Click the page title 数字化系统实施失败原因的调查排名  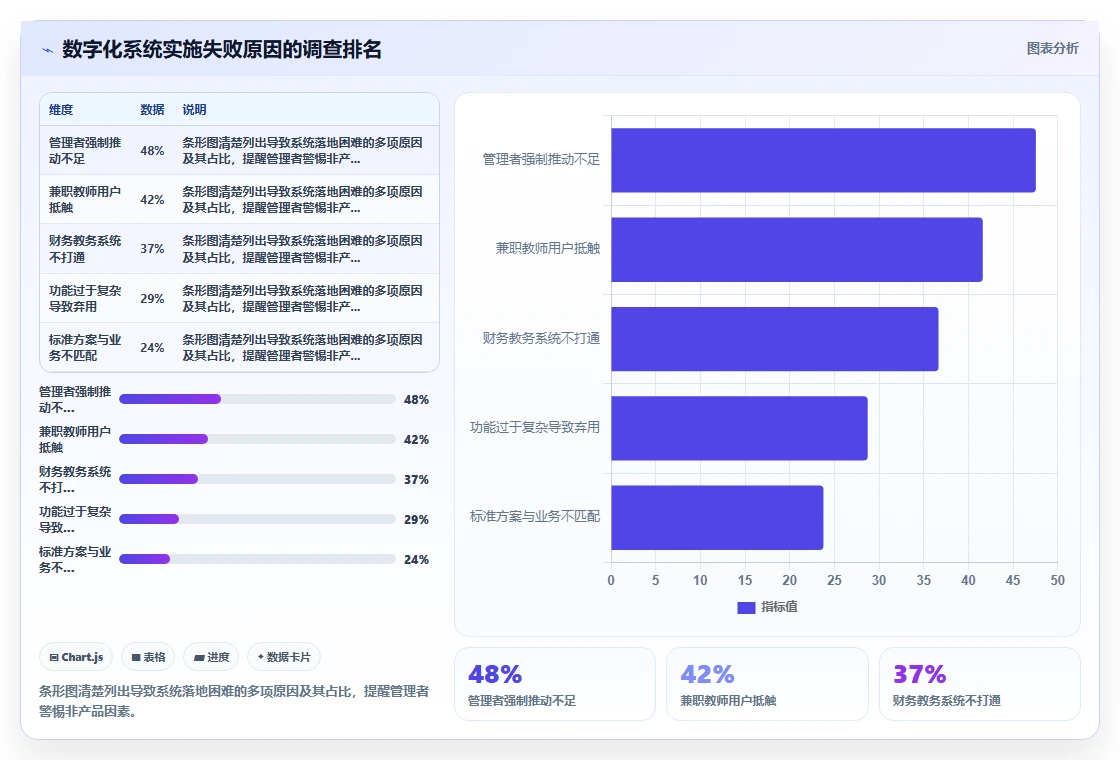tap(221, 49)
